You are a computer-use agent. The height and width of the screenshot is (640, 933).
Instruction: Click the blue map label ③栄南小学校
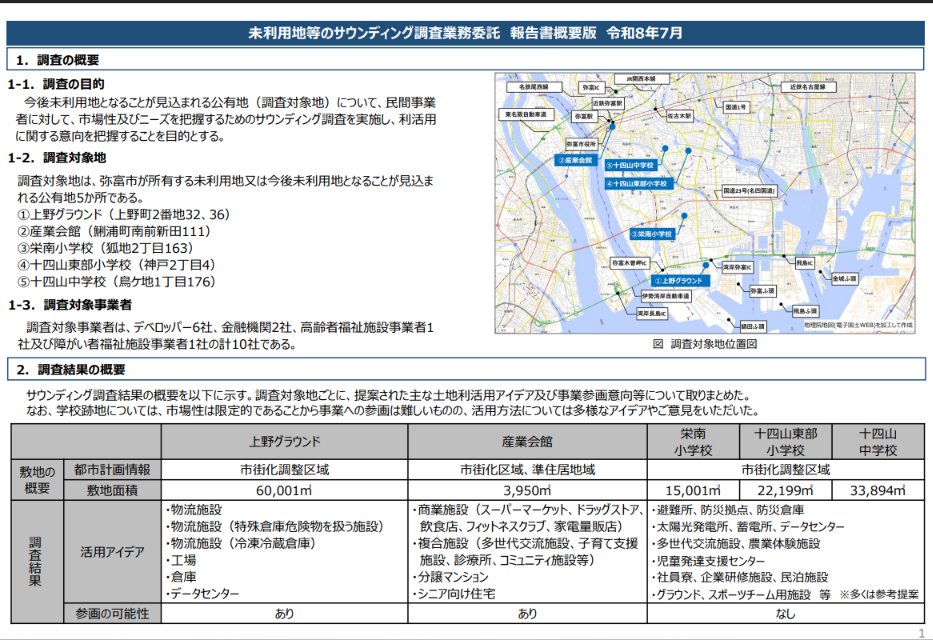(653, 234)
